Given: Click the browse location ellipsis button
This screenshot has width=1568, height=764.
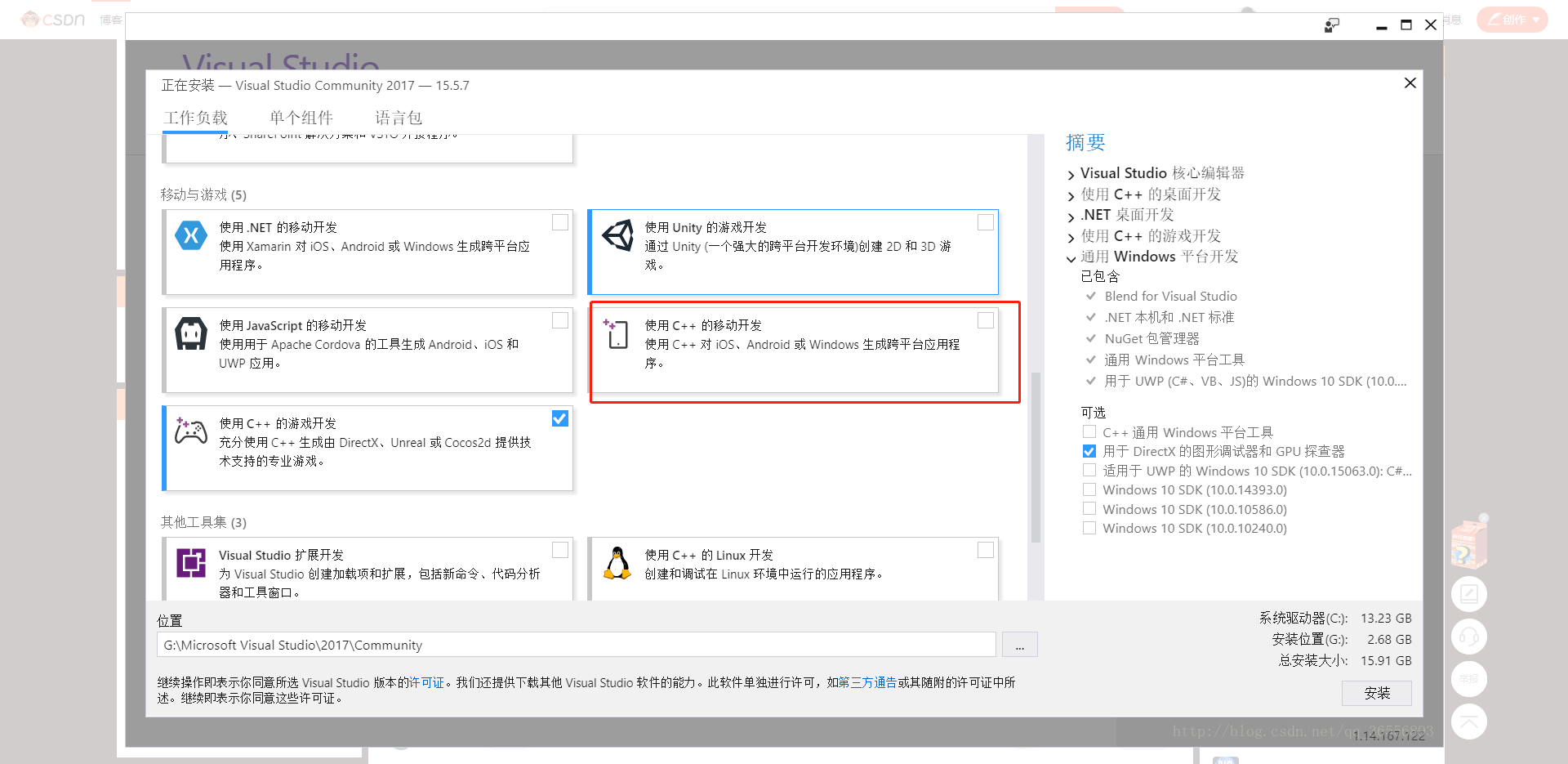Looking at the screenshot, I should click(1020, 645).
